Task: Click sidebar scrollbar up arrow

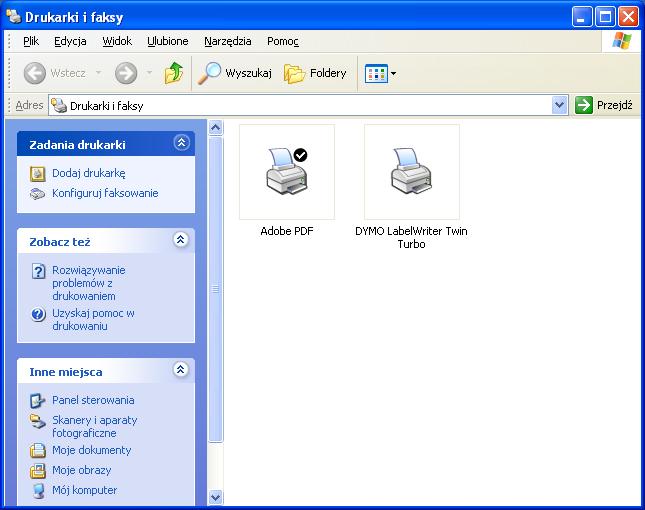Action: tap(216, 128)
